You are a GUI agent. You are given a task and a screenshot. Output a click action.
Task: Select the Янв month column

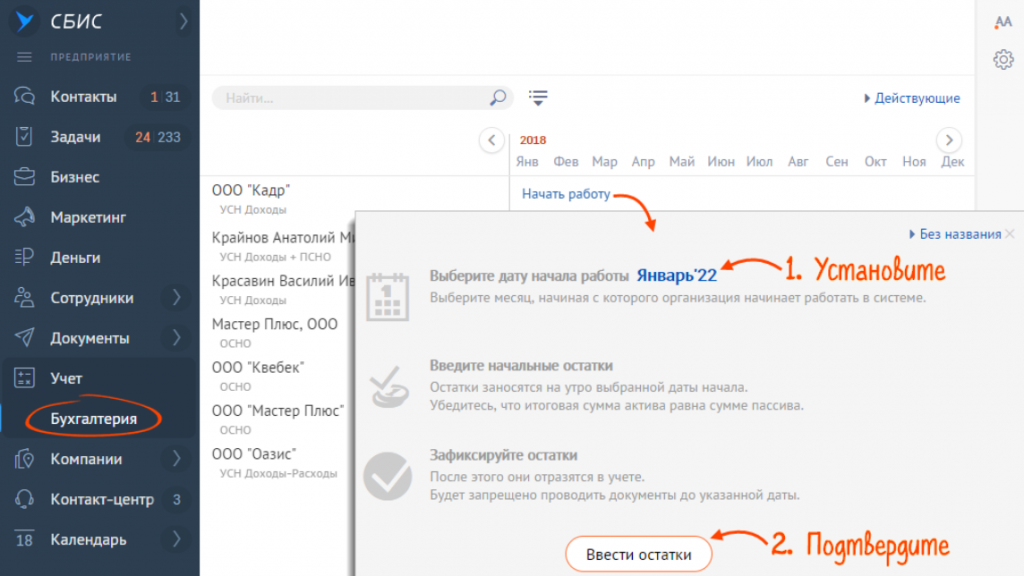[x=527, y=161]
